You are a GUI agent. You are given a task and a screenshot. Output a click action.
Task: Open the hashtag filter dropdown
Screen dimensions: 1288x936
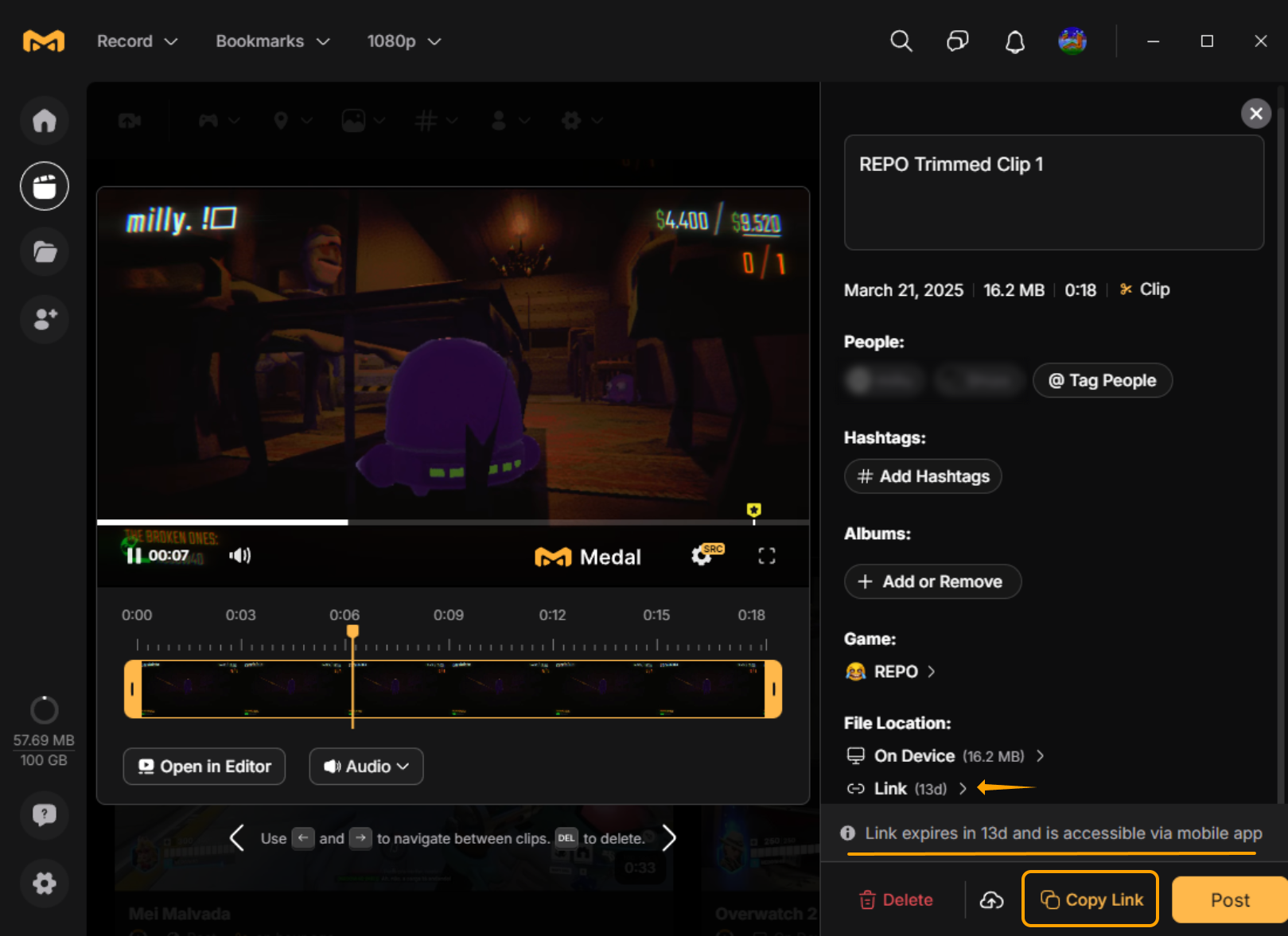coord(436,121)
